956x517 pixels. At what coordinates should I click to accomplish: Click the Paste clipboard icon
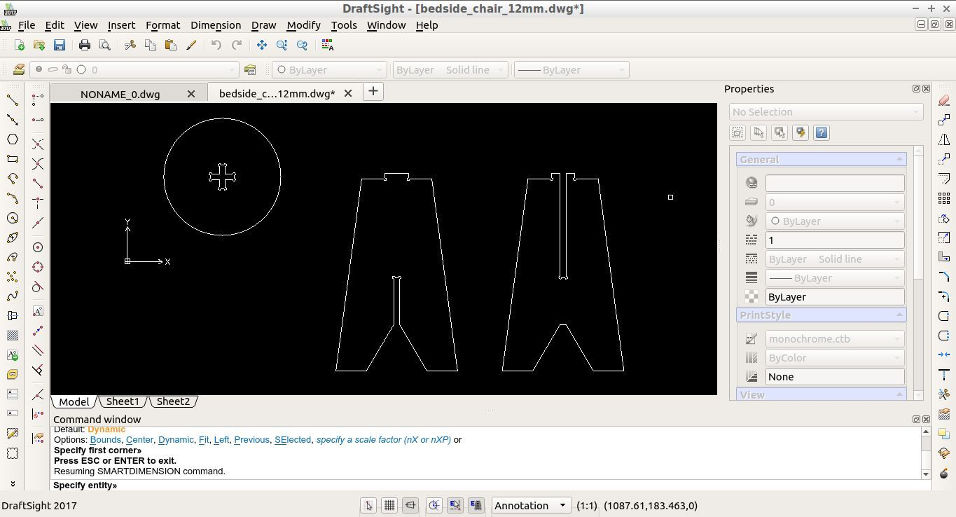point(171,45)
